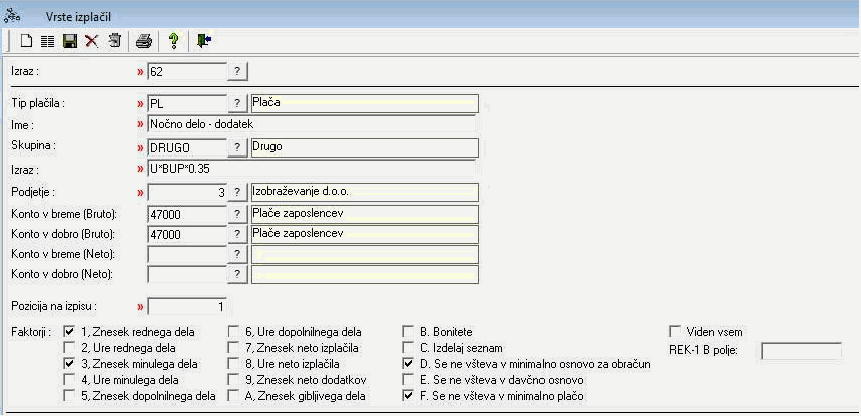This screenshot has height=416, width=861.
Task: Click the Podjetje number field showing 3
Action: point(187,193)
